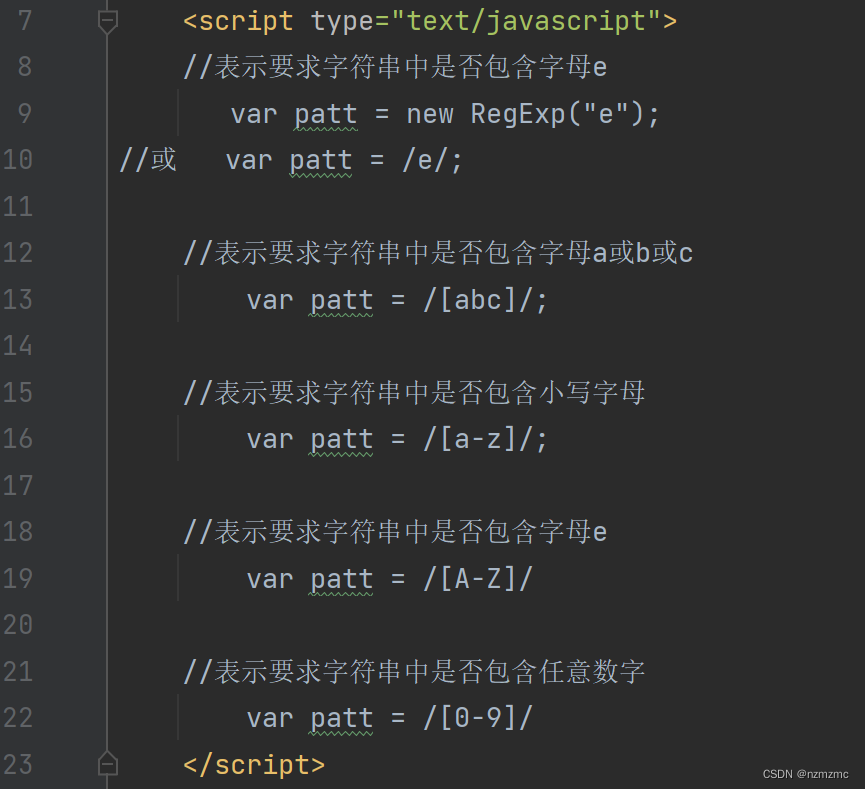This screenshot has height=789, width=865.
Task: Click line number 16 in the gutter
Action: pyautogui.click(x=18, y=439)
